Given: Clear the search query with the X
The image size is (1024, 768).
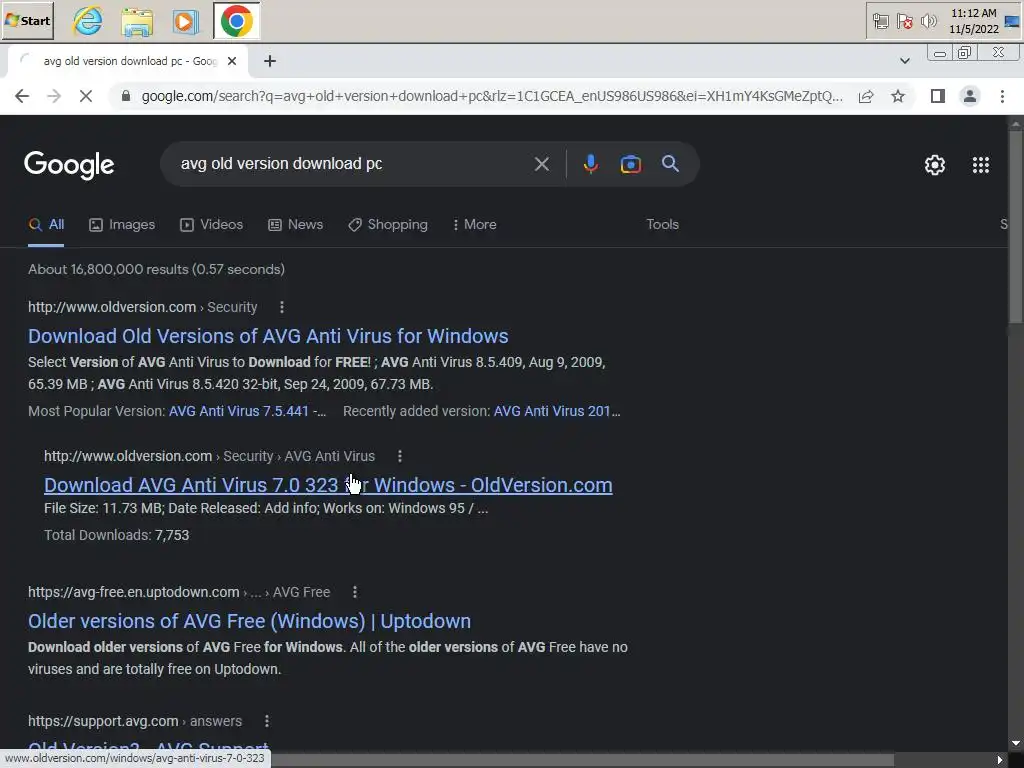Looking at the screenshot, I should [x=541, y=164].
